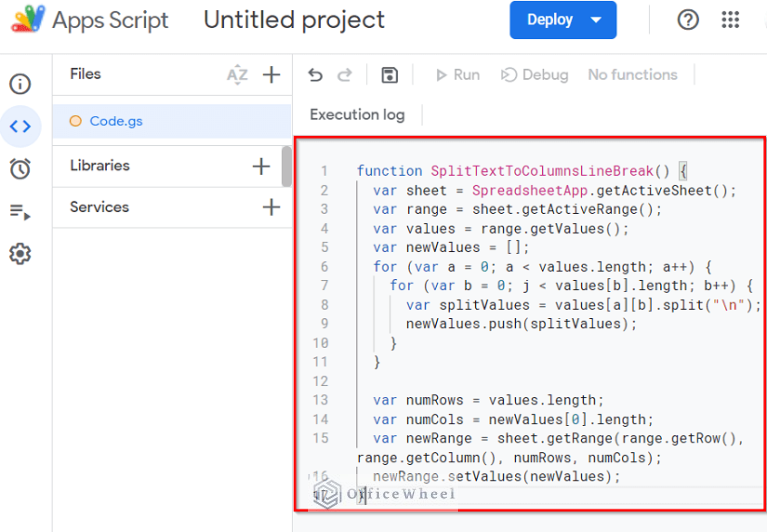Open the Deploy dropdown menu
Screen dimensions: 767x532
[563, 20]
